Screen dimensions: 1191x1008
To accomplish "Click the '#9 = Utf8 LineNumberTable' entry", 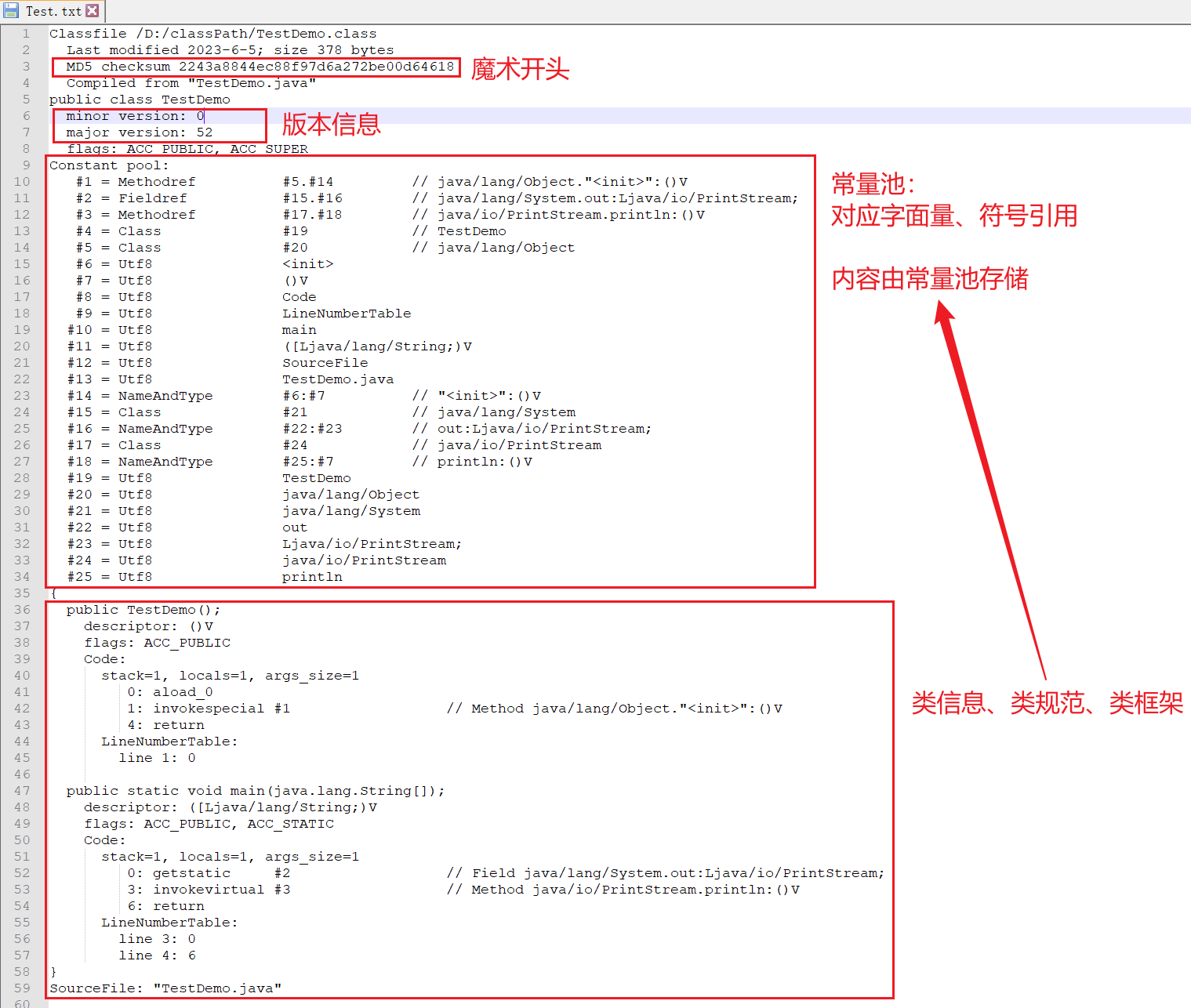I will click(x=244, y=314).
